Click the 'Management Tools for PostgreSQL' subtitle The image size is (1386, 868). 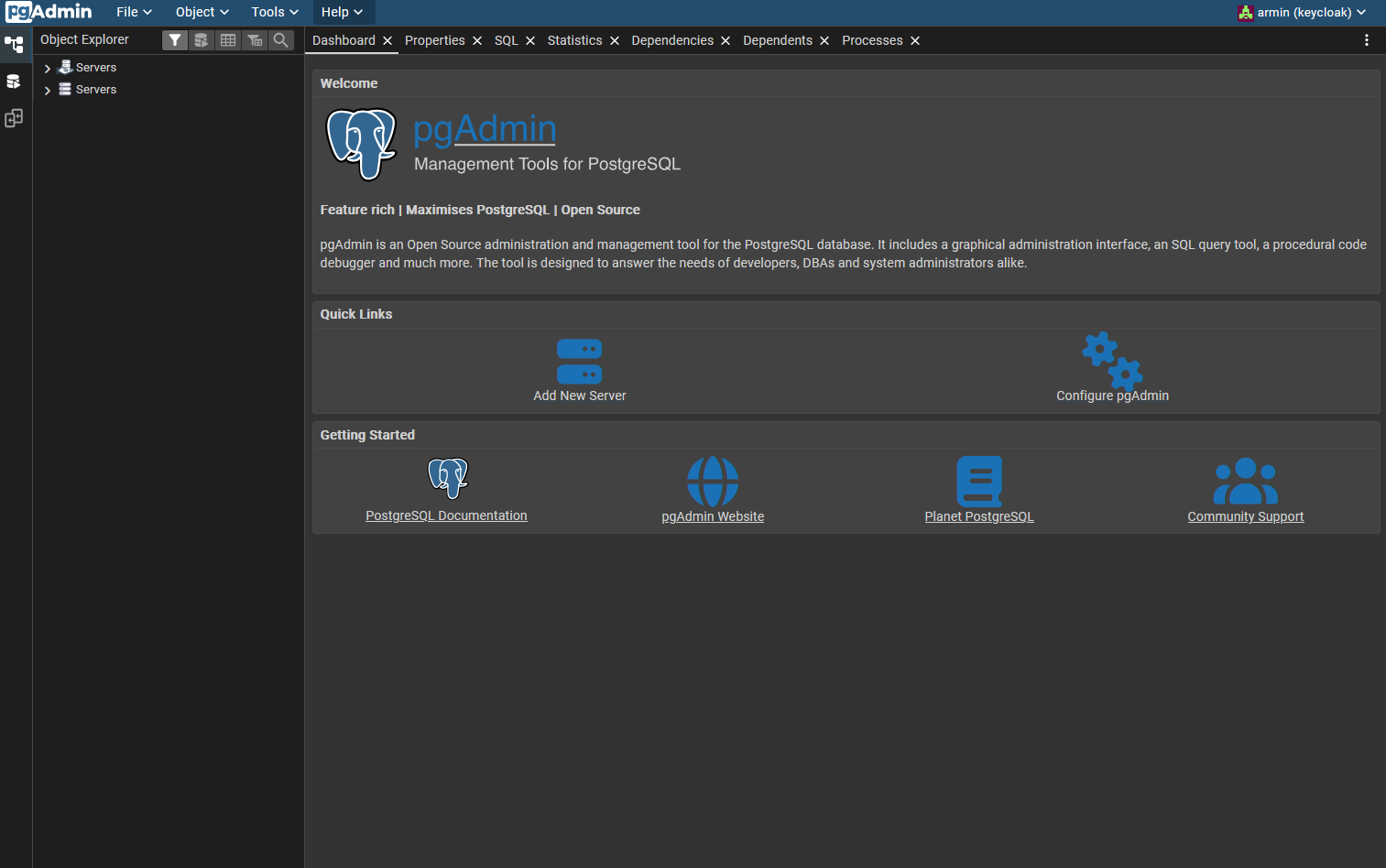547,164
